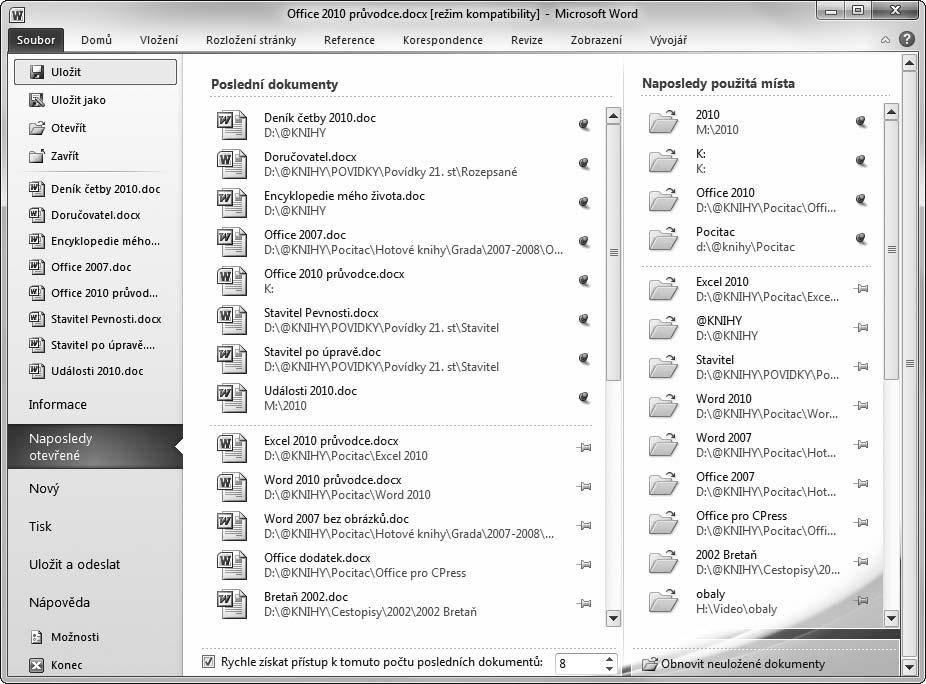Click the Word icon for Doručovatel.docx in Poslední dokumenty
Screen dimensions: 926x684
pyautogui.click(x=231, y=164)
